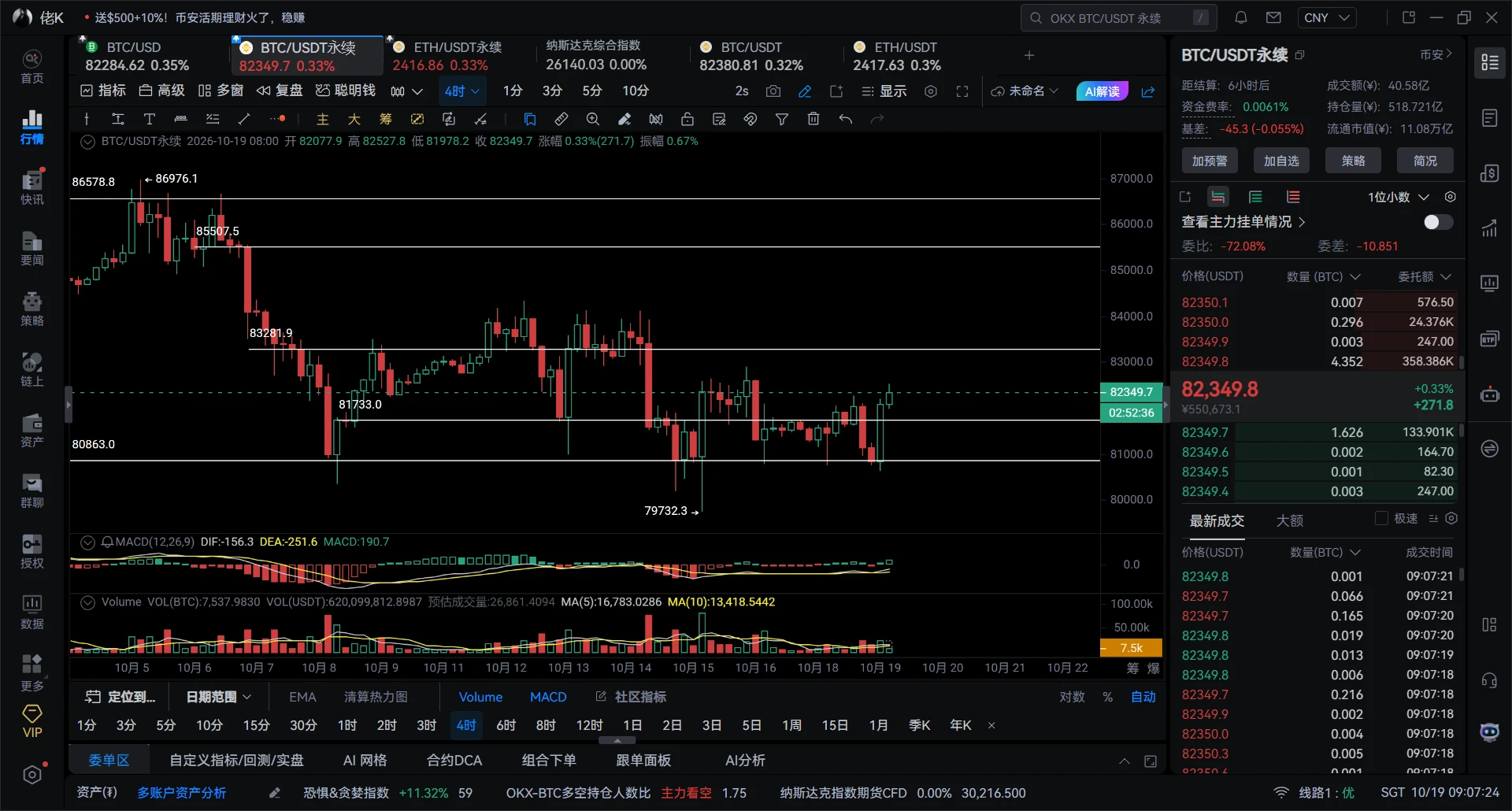Open 策略 strategy sidebar item

pos(32,309)
